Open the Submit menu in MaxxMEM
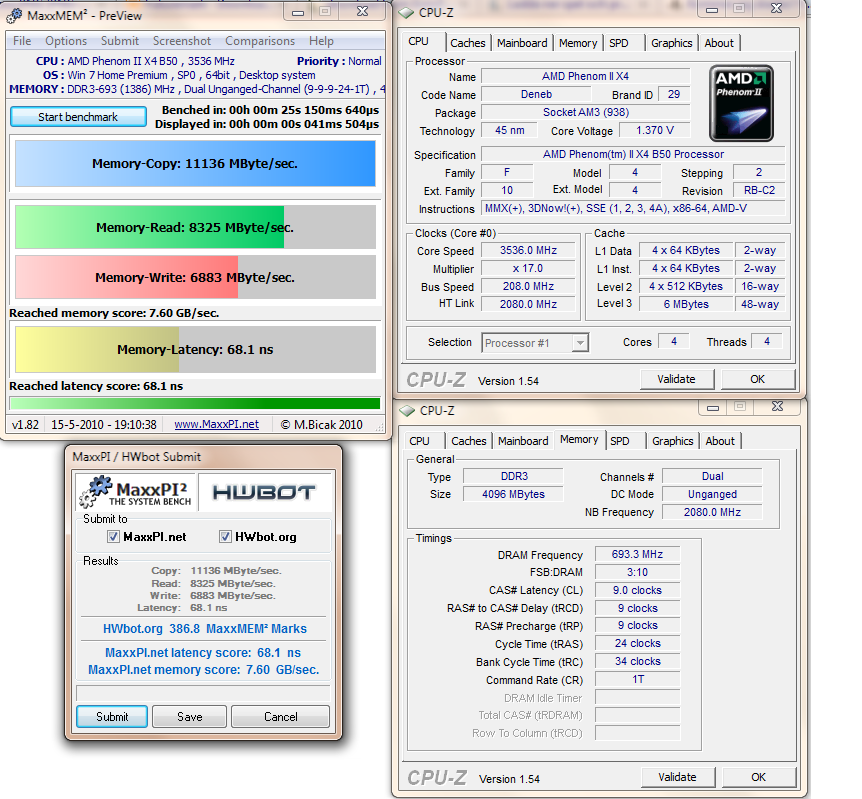The width and height of the screenshot is (862, 799). pyautogui.click(x=120, y=41)
